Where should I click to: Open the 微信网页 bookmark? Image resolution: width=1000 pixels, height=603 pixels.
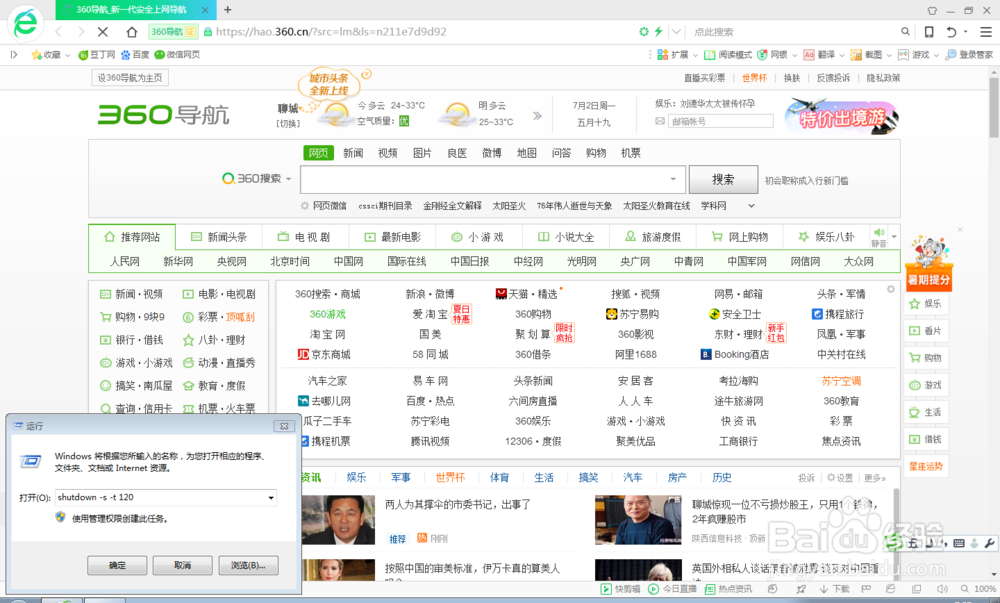[177, 55]
